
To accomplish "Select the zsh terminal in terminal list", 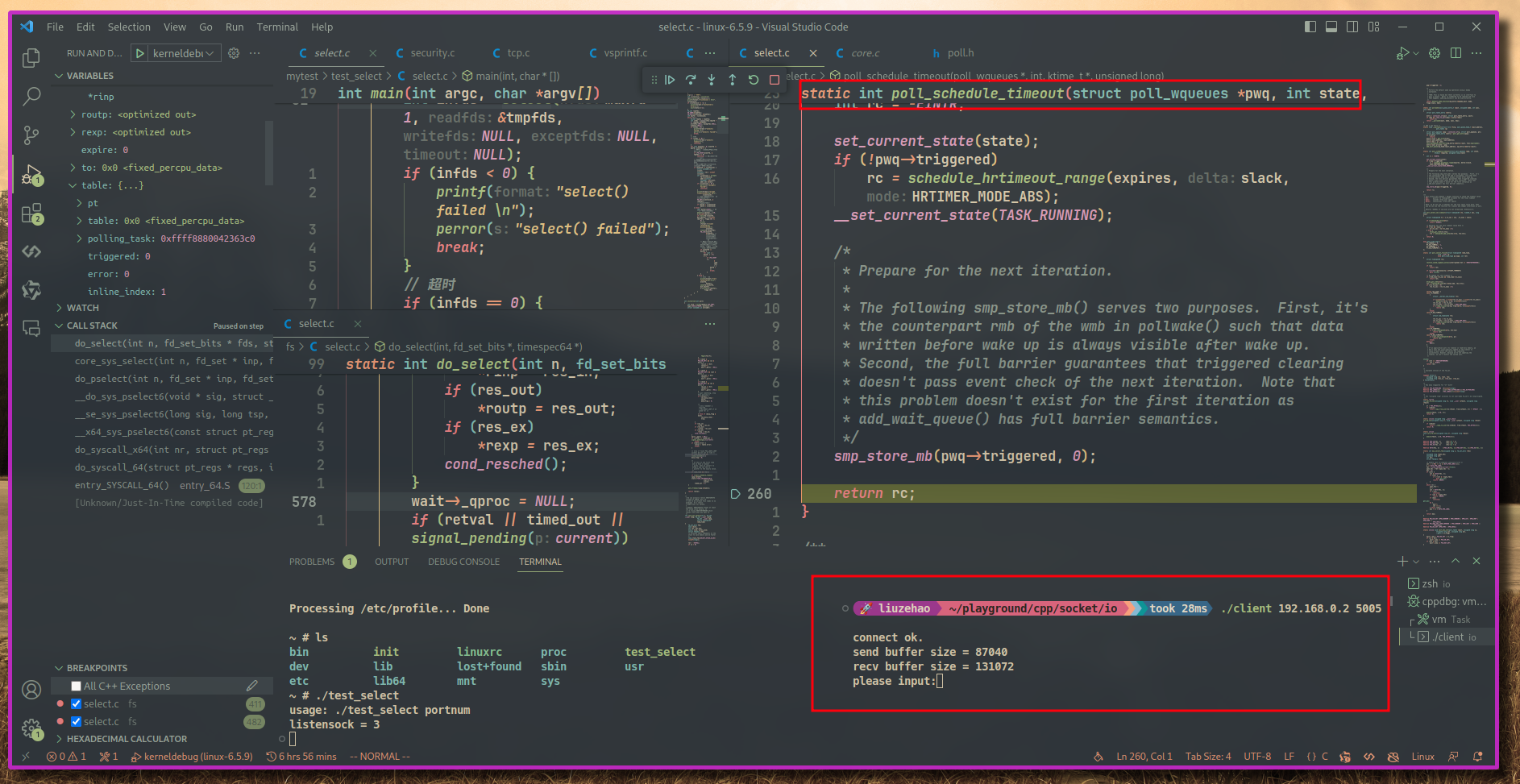I will coord(1447,584).
